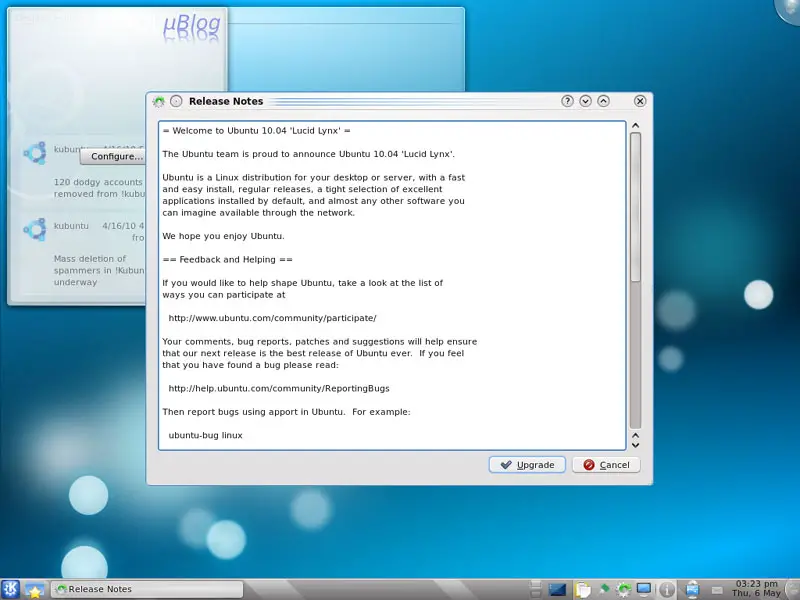Click the panel clock showing 03:23 pm

tap(757, 589)
